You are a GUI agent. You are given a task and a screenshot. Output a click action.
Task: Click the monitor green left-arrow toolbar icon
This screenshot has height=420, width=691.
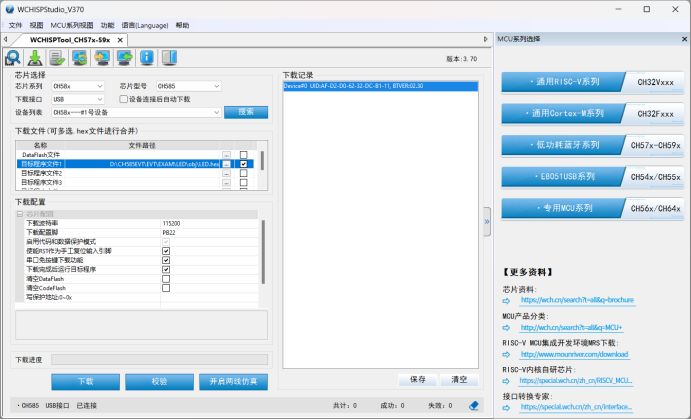125,58
